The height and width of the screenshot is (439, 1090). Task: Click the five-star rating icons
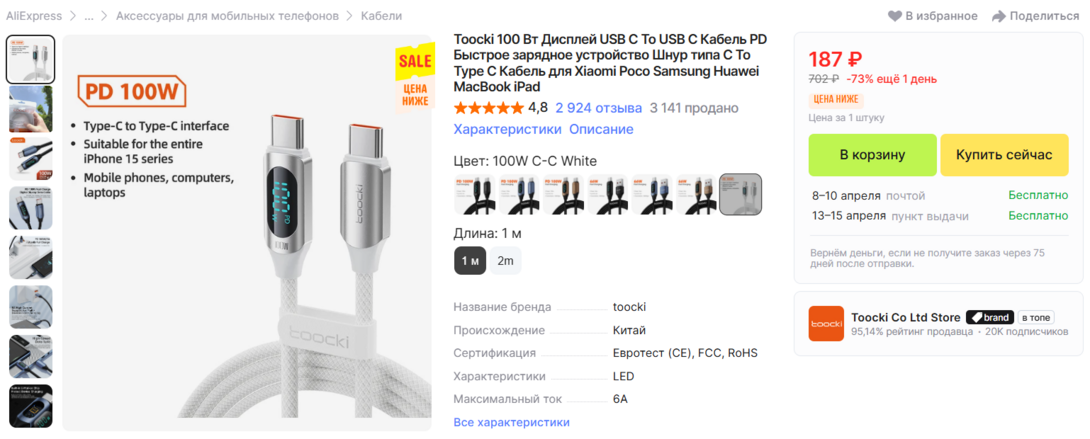coord(488,108)
